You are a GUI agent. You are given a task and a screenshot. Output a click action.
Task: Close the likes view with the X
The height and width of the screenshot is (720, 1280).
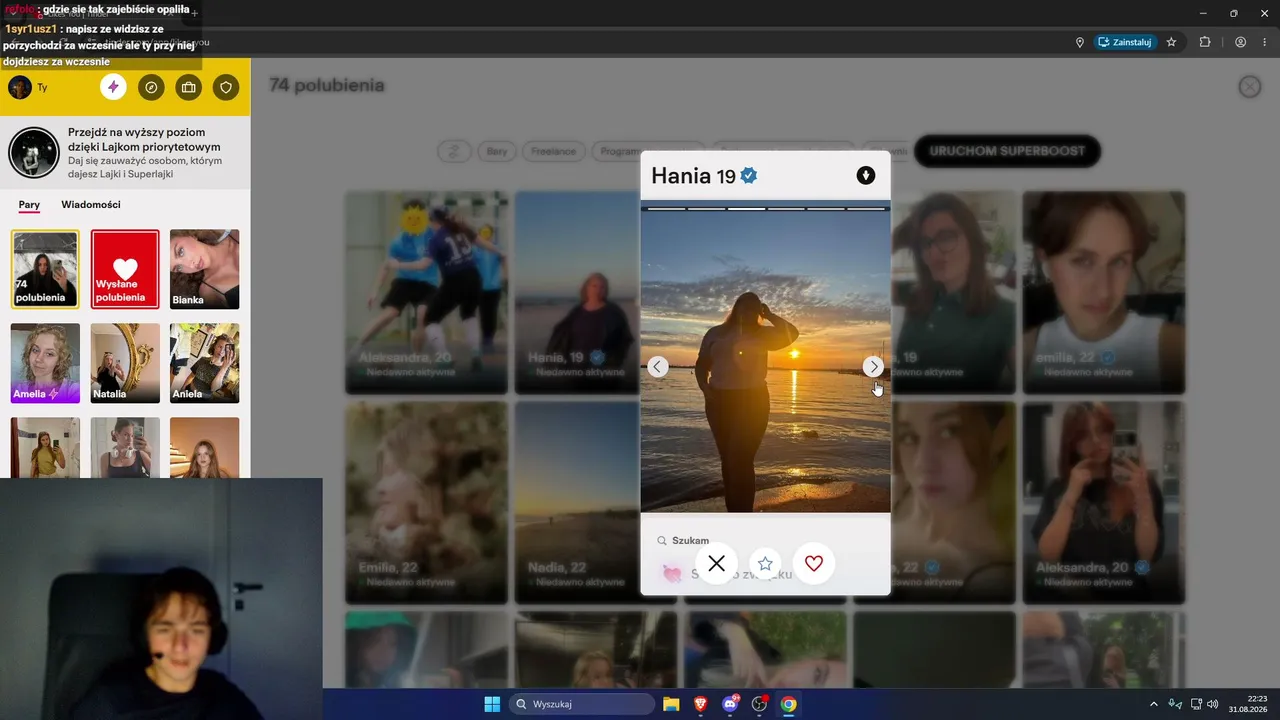1250,87
